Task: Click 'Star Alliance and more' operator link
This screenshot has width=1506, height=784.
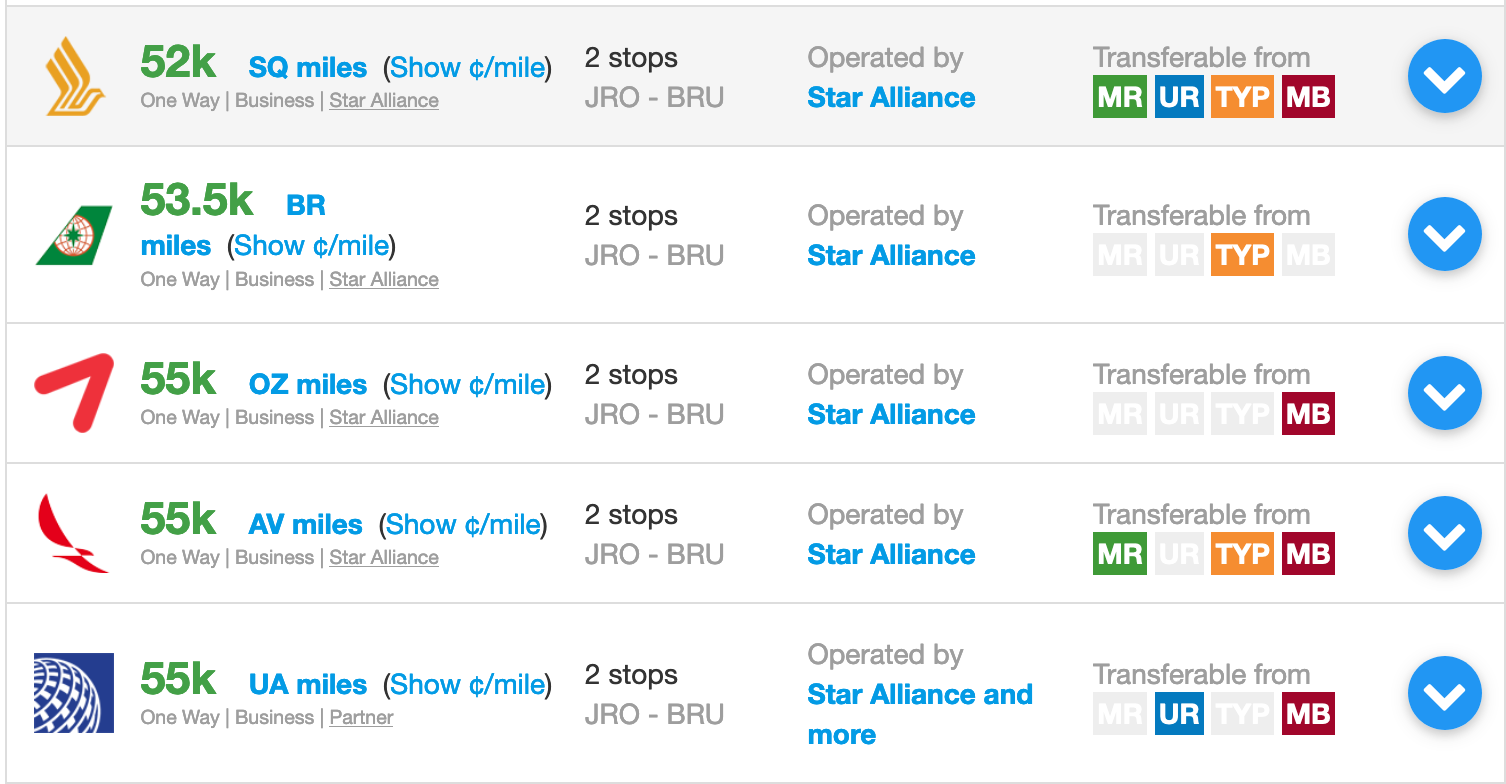Action: (x=919, y=695)
